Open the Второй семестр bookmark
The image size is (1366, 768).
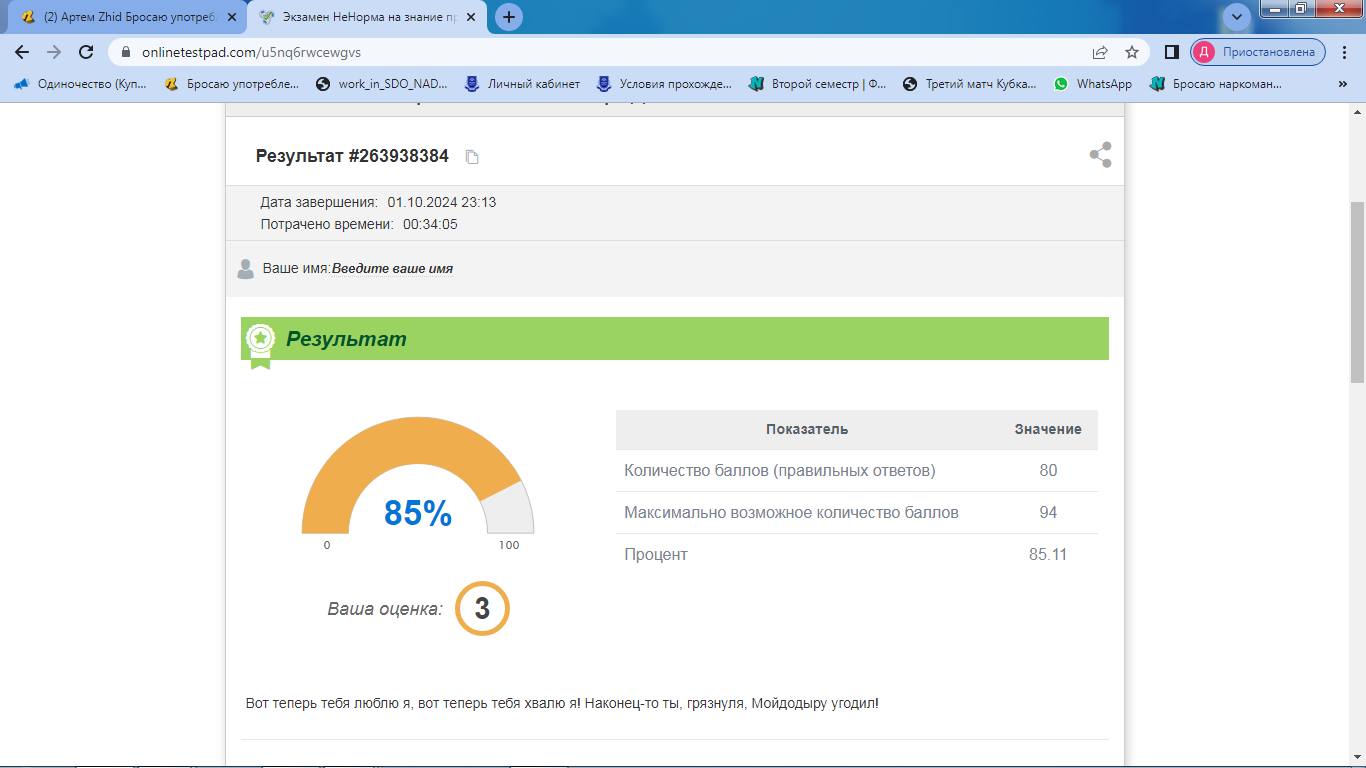pyautogui.click(x=818, y=84)
